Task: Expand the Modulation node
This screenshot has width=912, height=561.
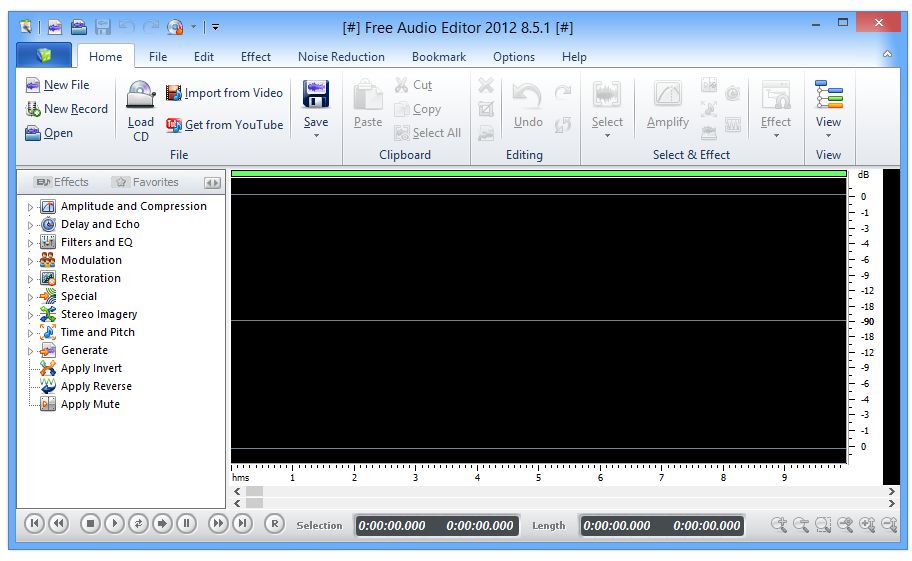Action: pos(30,261)
